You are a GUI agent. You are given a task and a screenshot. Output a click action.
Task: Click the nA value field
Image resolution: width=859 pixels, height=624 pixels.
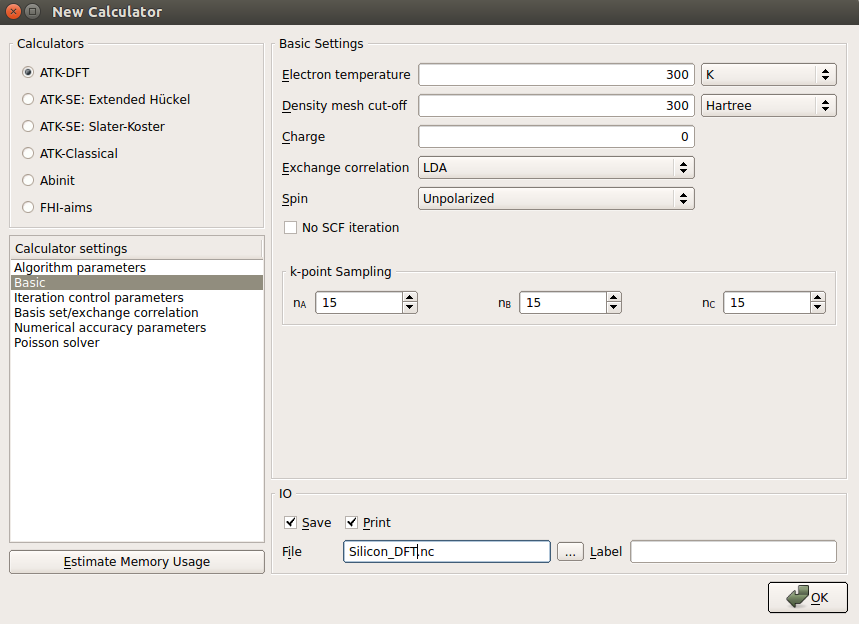359,302
